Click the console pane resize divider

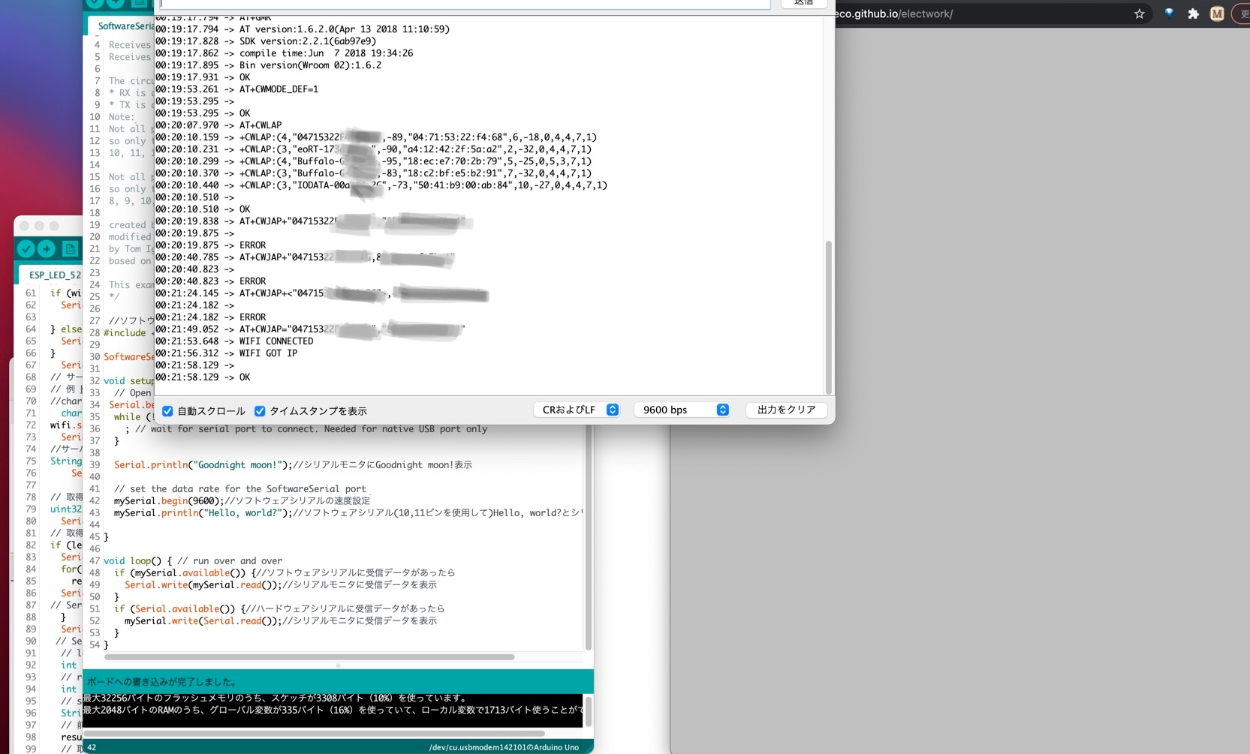click(x=338, y=665)
